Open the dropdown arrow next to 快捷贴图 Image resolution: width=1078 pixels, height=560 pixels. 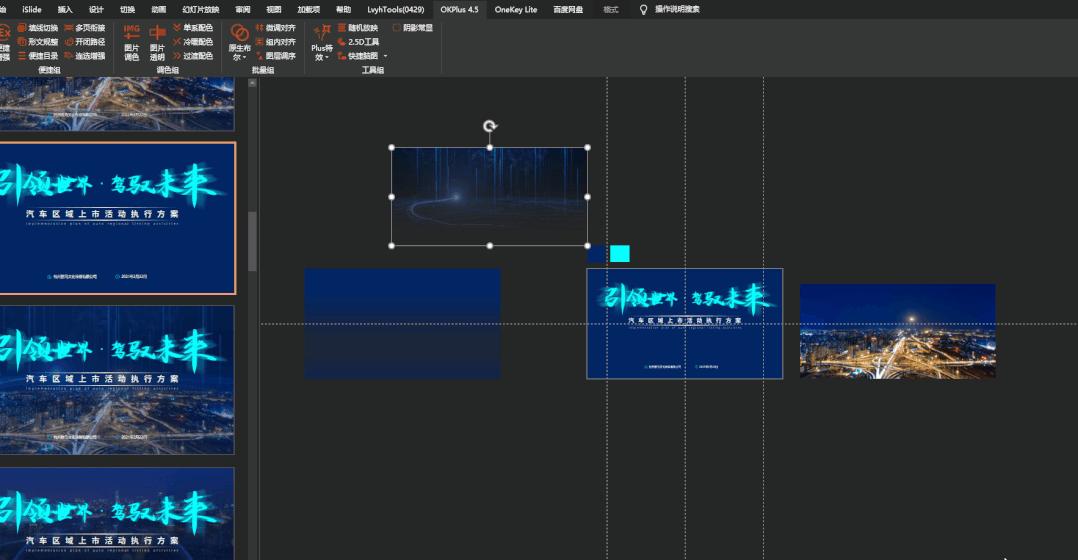click(x=385, y=56)
